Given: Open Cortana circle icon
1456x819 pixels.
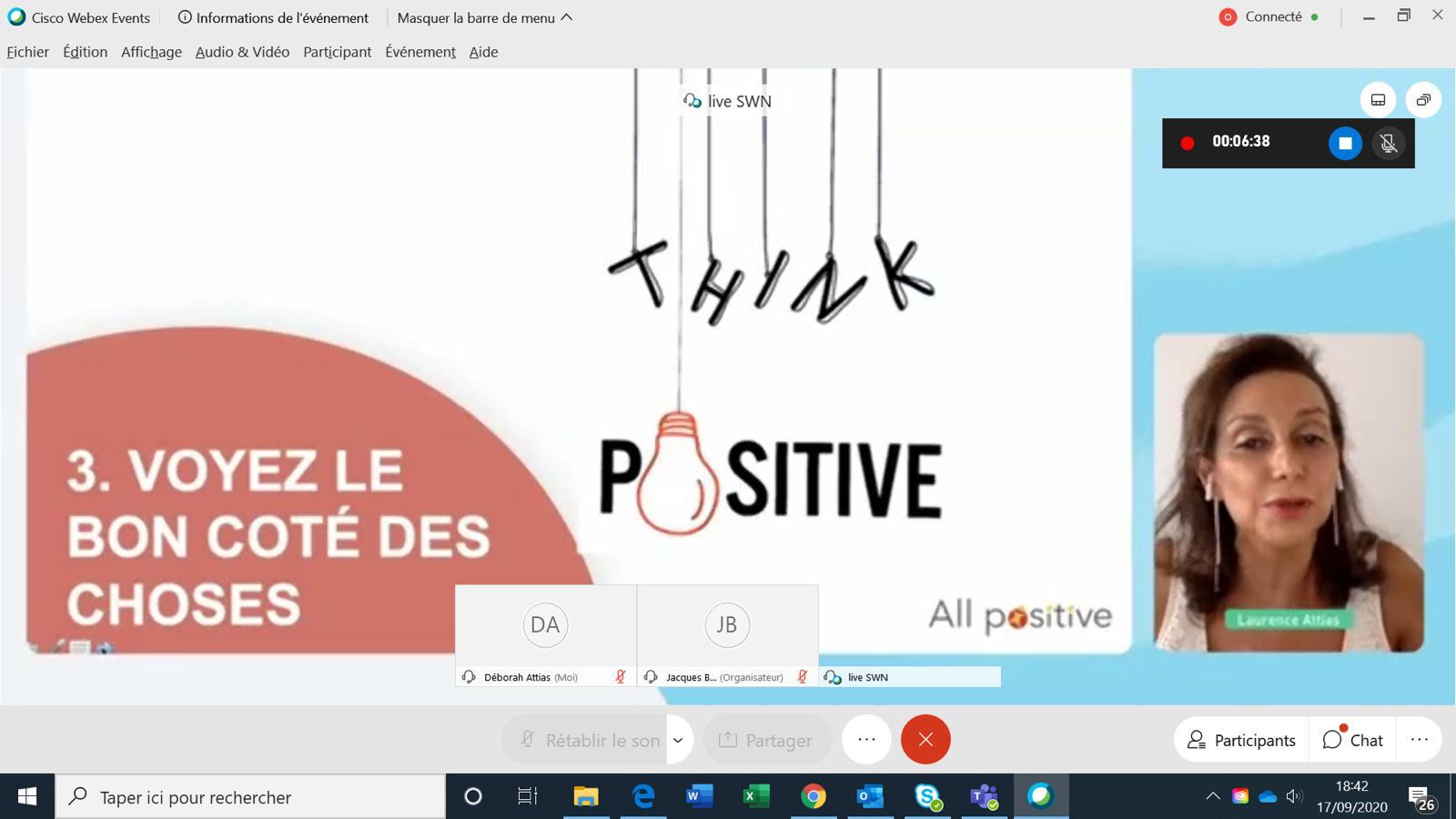Looking at the screenshot, I should tap(472, 796).
